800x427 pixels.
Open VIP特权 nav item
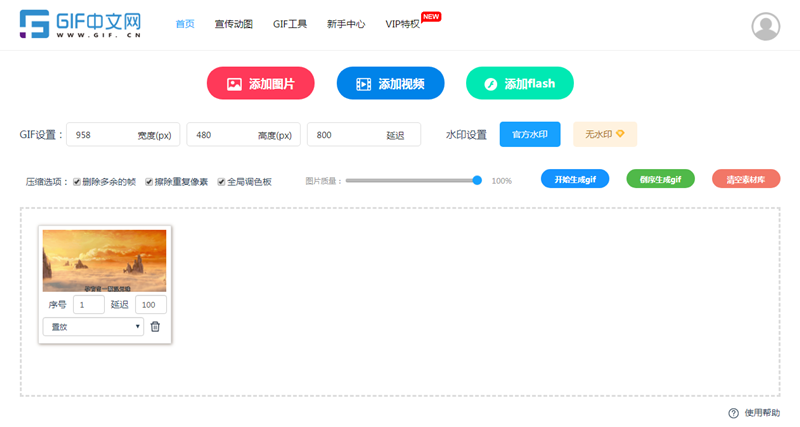[403, 24]
